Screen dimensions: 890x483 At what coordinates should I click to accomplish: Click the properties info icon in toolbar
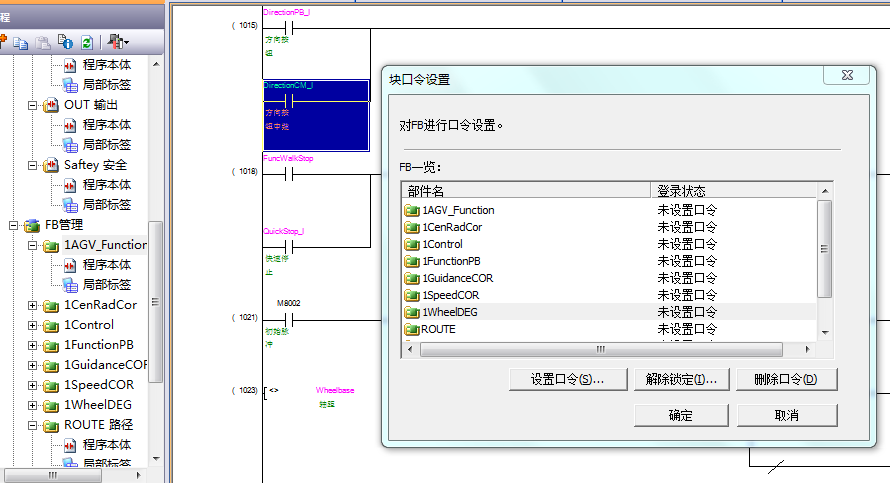coord(65,42)
